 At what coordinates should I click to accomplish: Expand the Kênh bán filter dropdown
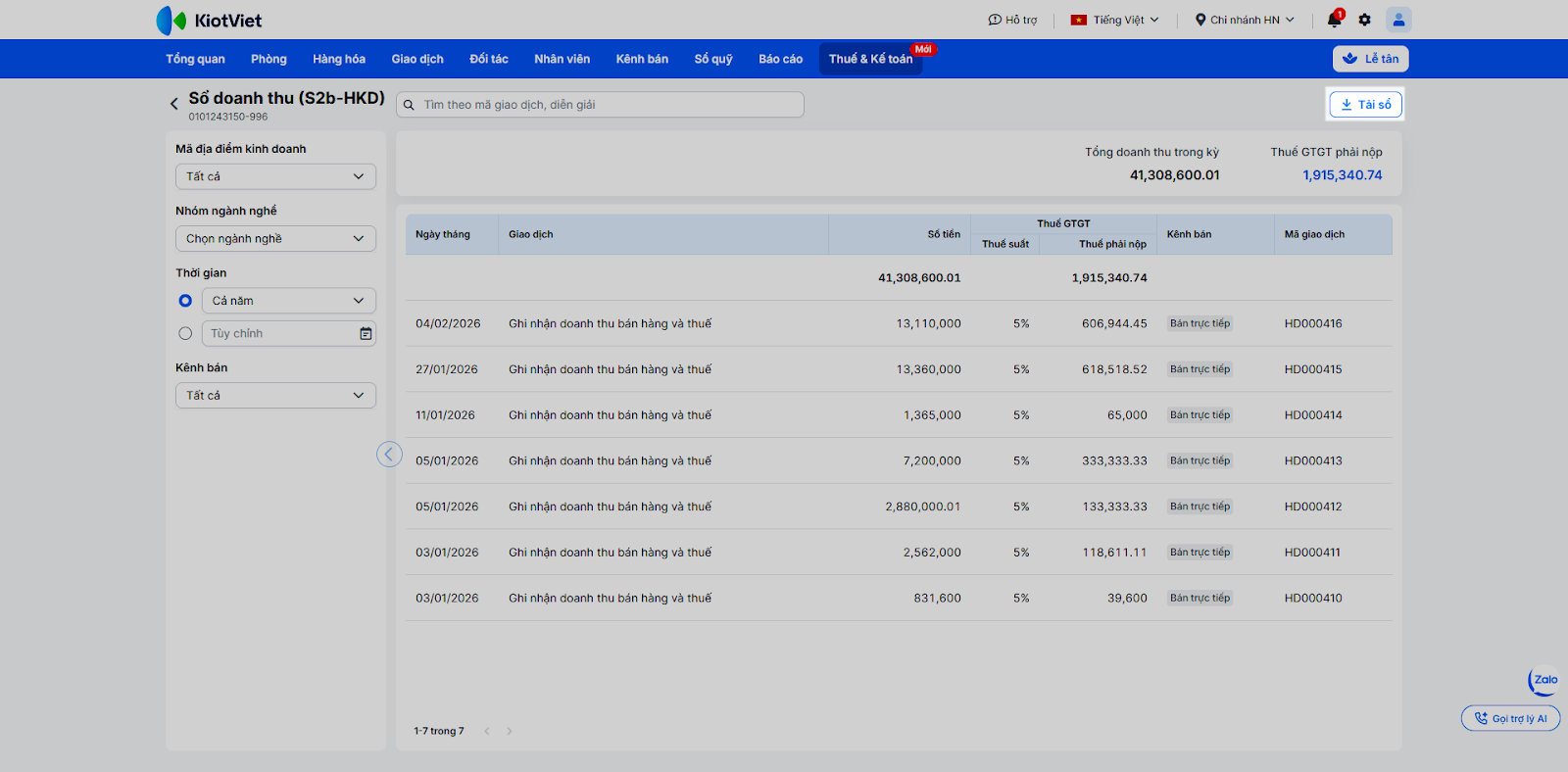pyautogui.click(x=275, y=396)
